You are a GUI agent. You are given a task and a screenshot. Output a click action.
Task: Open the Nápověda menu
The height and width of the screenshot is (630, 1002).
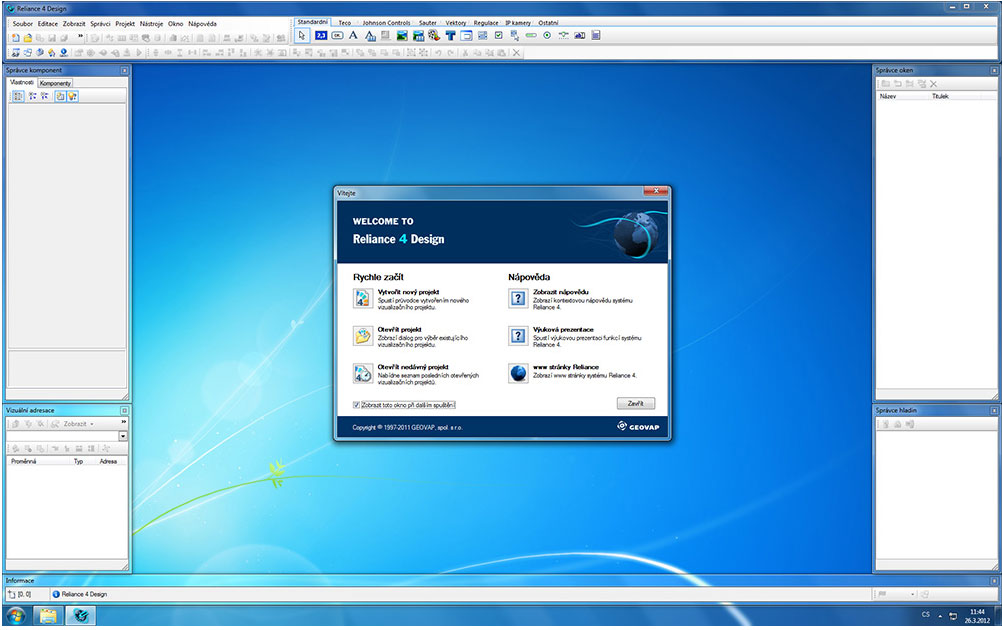203,24
